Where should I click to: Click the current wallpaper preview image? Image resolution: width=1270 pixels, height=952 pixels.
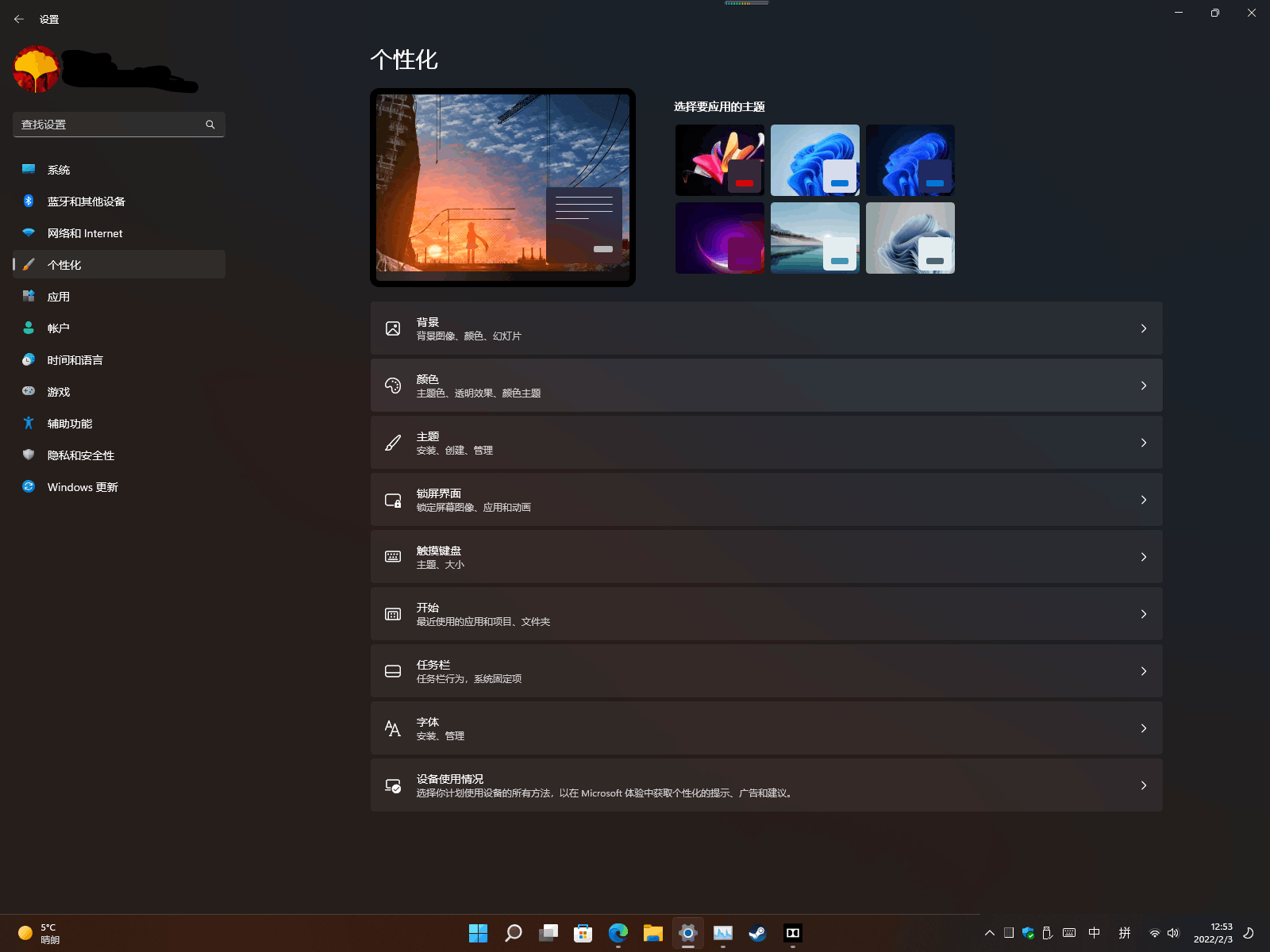click(502, 187)
